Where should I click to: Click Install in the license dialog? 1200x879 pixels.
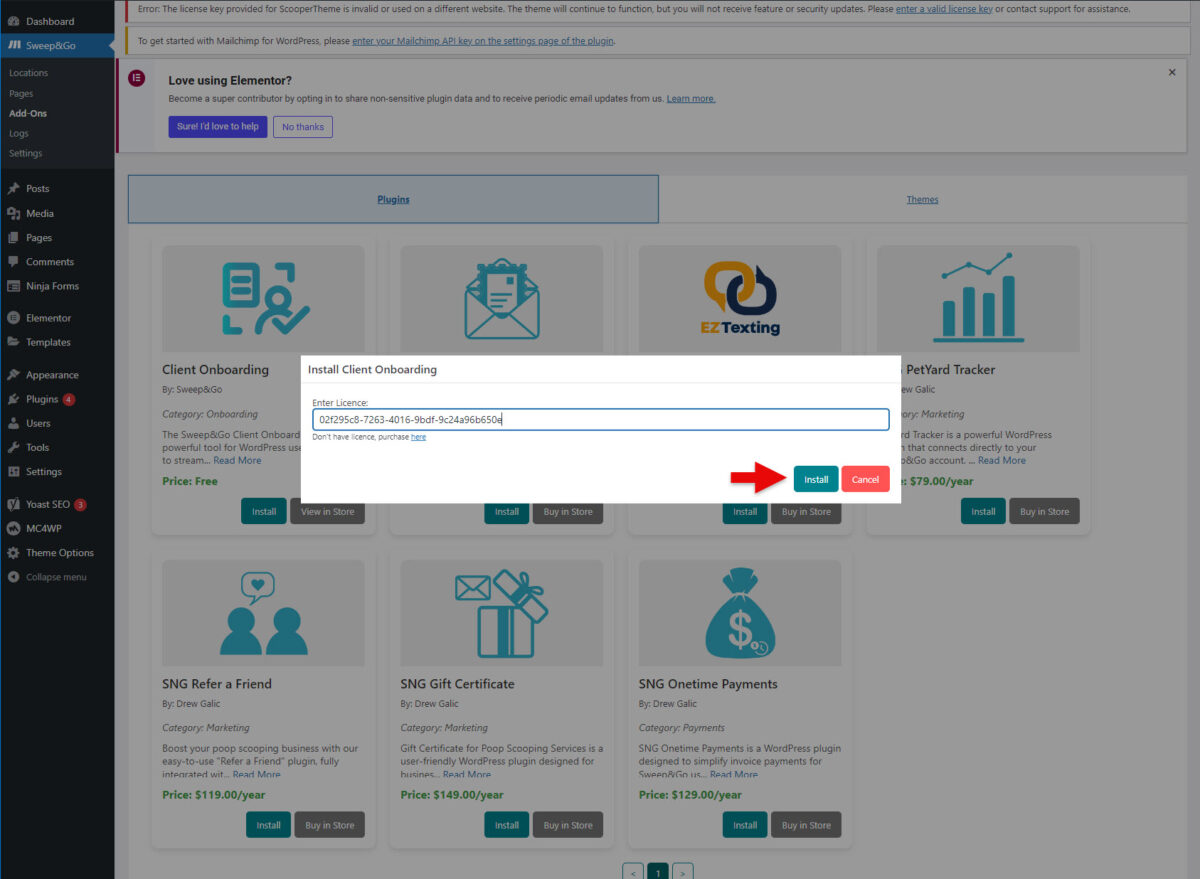pos(815,479)
